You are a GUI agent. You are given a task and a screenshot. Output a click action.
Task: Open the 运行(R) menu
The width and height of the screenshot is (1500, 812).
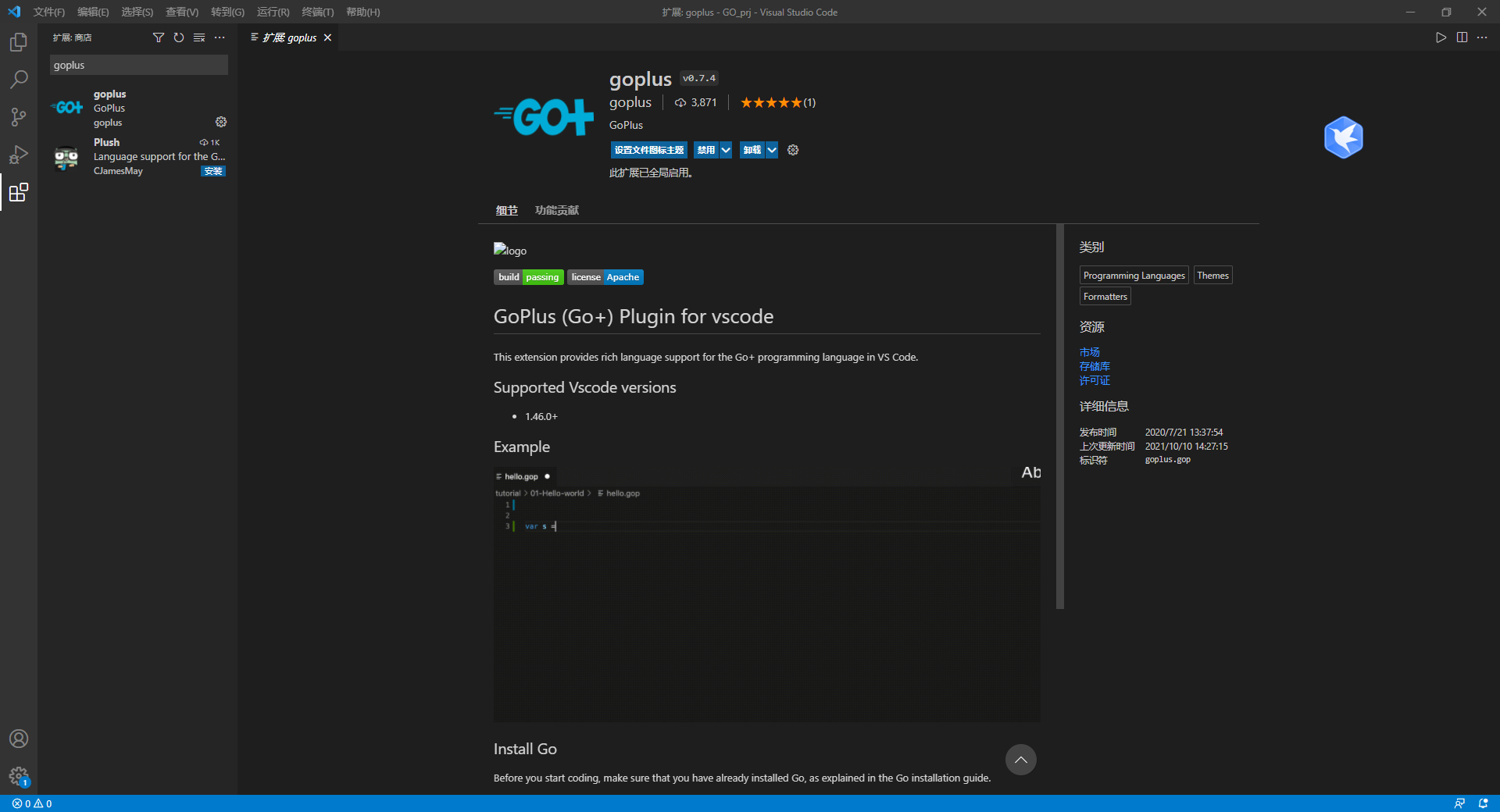tap(273, 12)
